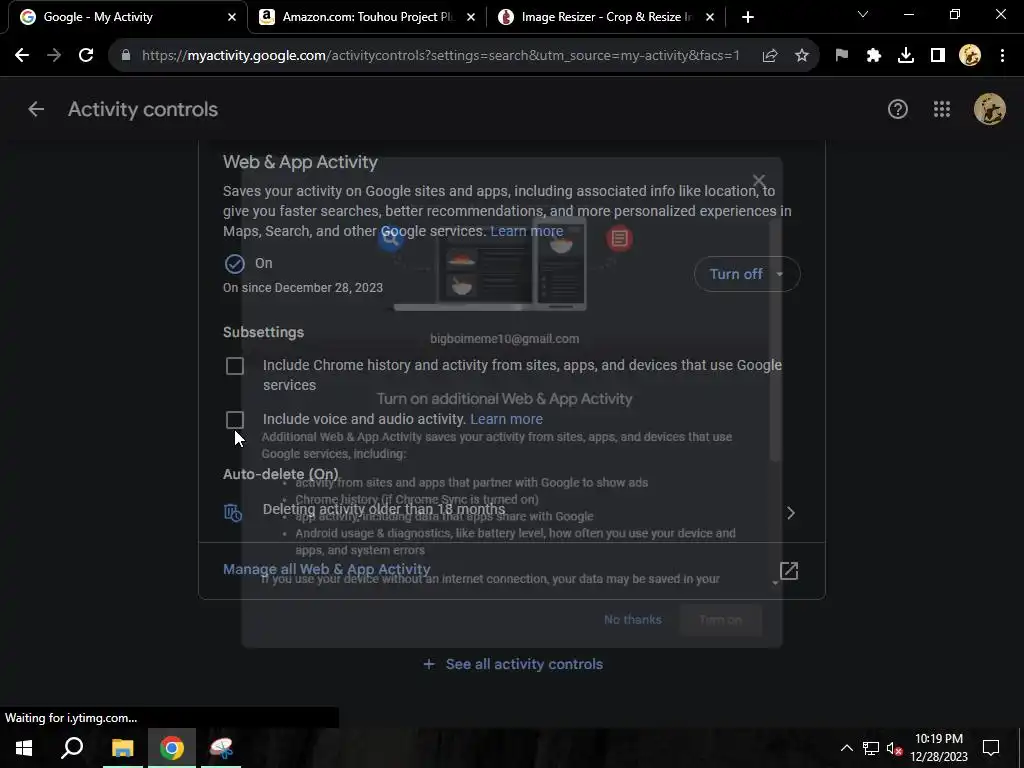Click the share page icon in address bar
The height and width of the screenshot is (768, 1024).
tap(770, 56)
